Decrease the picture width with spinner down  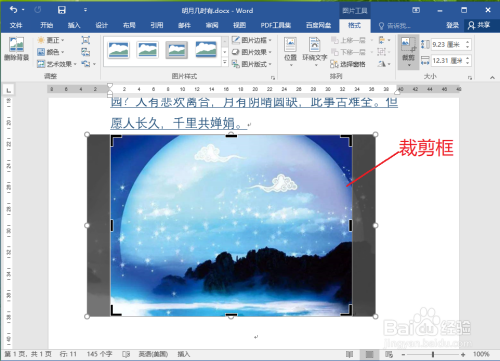coord(468,63)
